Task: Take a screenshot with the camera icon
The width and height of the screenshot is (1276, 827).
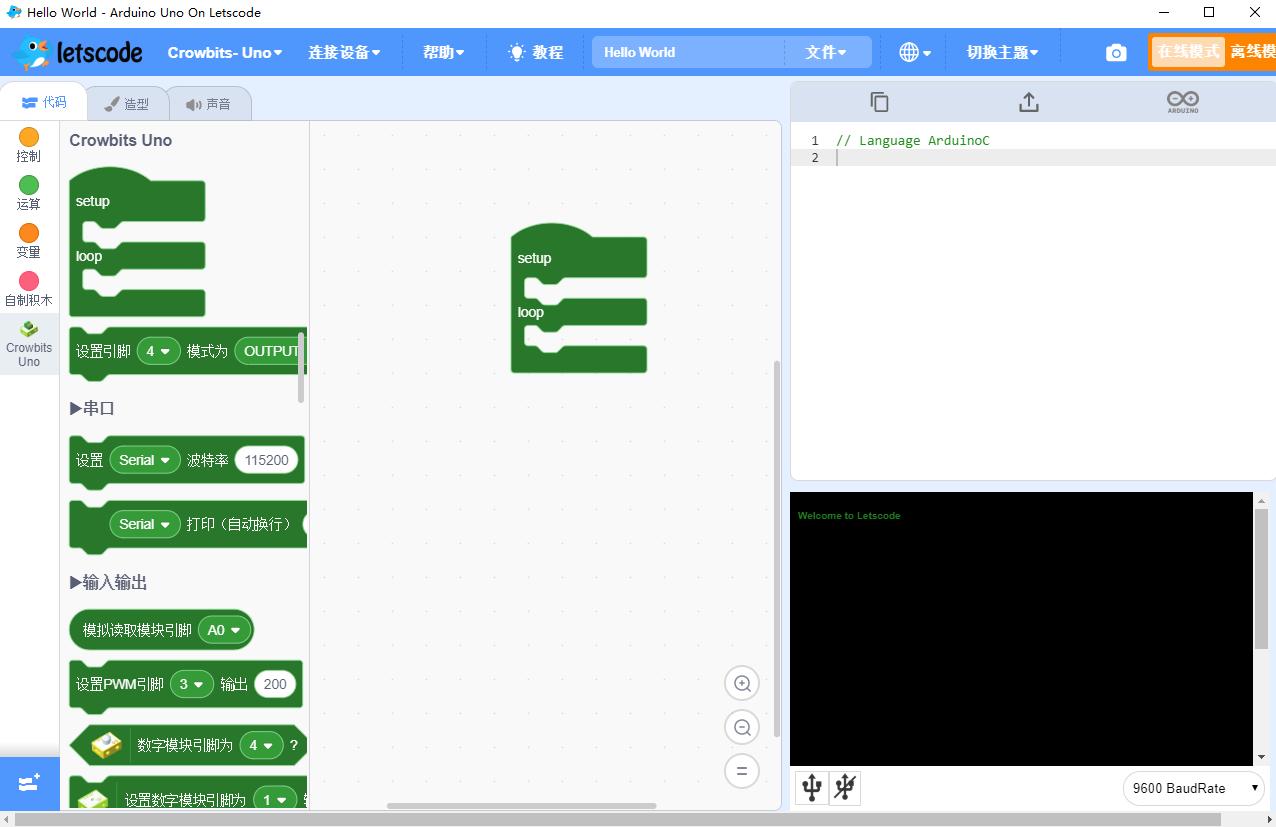Action: tap(1116, 53)
